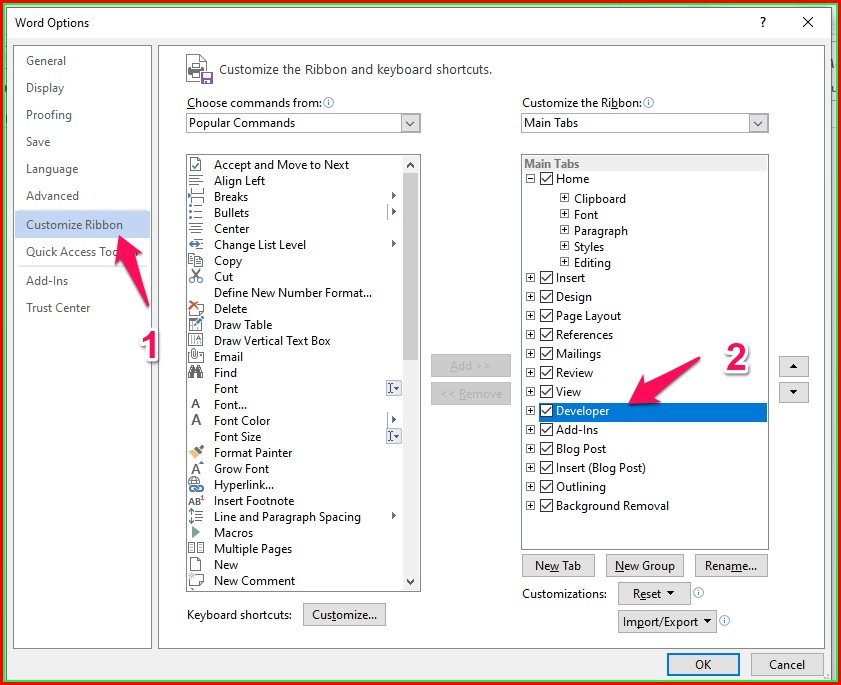Screen dimensions: 841x685
Task: Click the Cancel button
Action: 787,664
